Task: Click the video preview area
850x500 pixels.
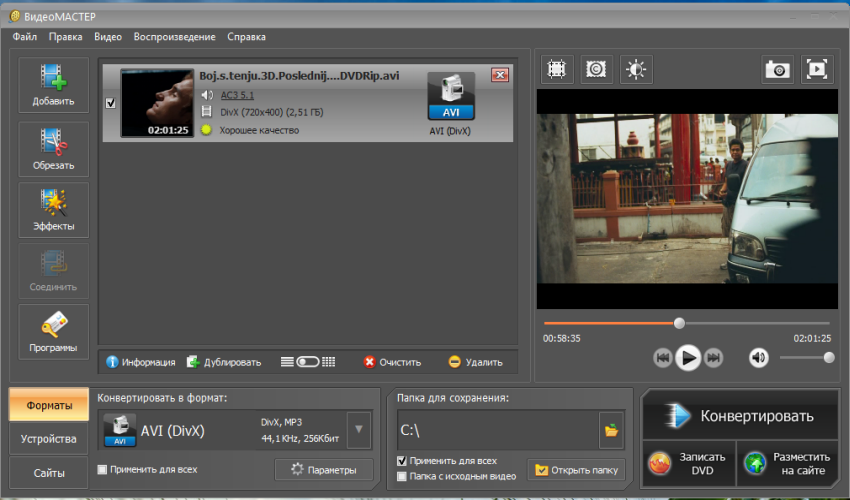Action: tap(687, 199)
